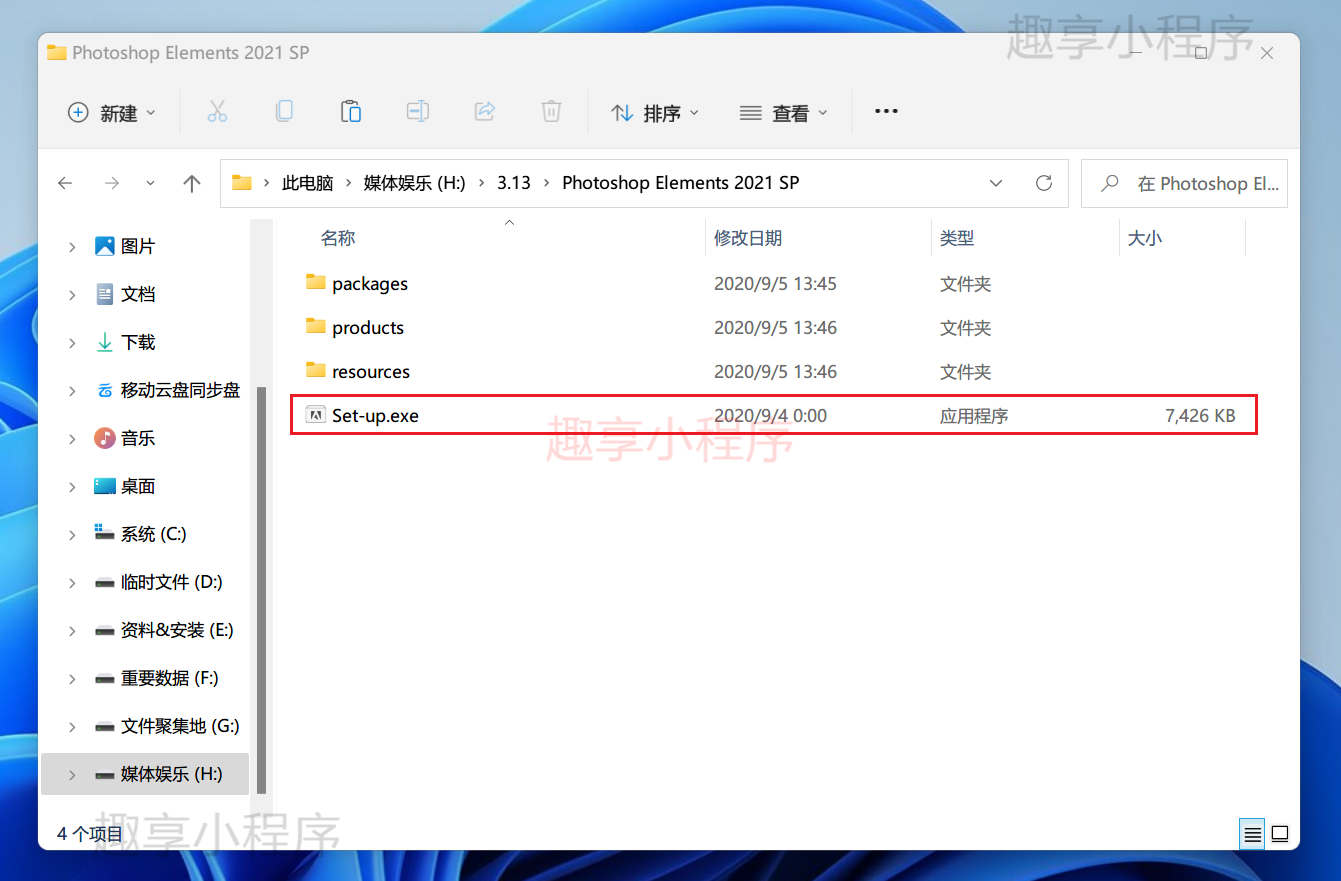1341x881 pixels.
Task: Click the 移动云盘同步盘 cloud icon
Action: 104,390
